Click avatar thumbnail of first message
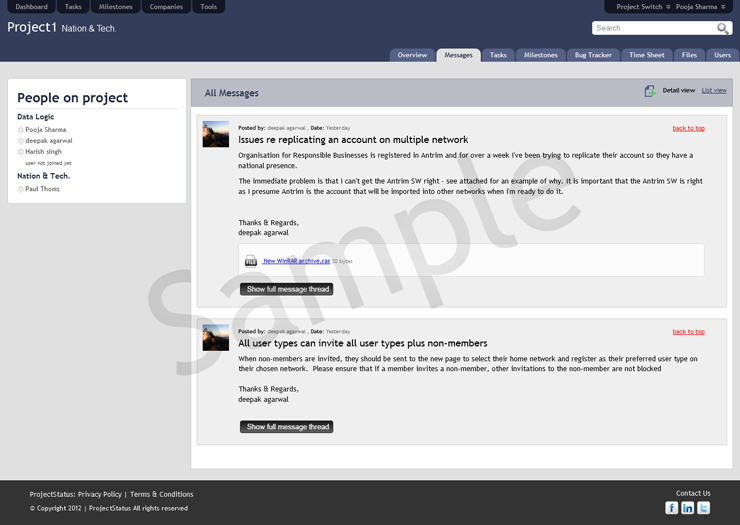The height and width of the screenshot is (525, 740). (x=215, y=135)
